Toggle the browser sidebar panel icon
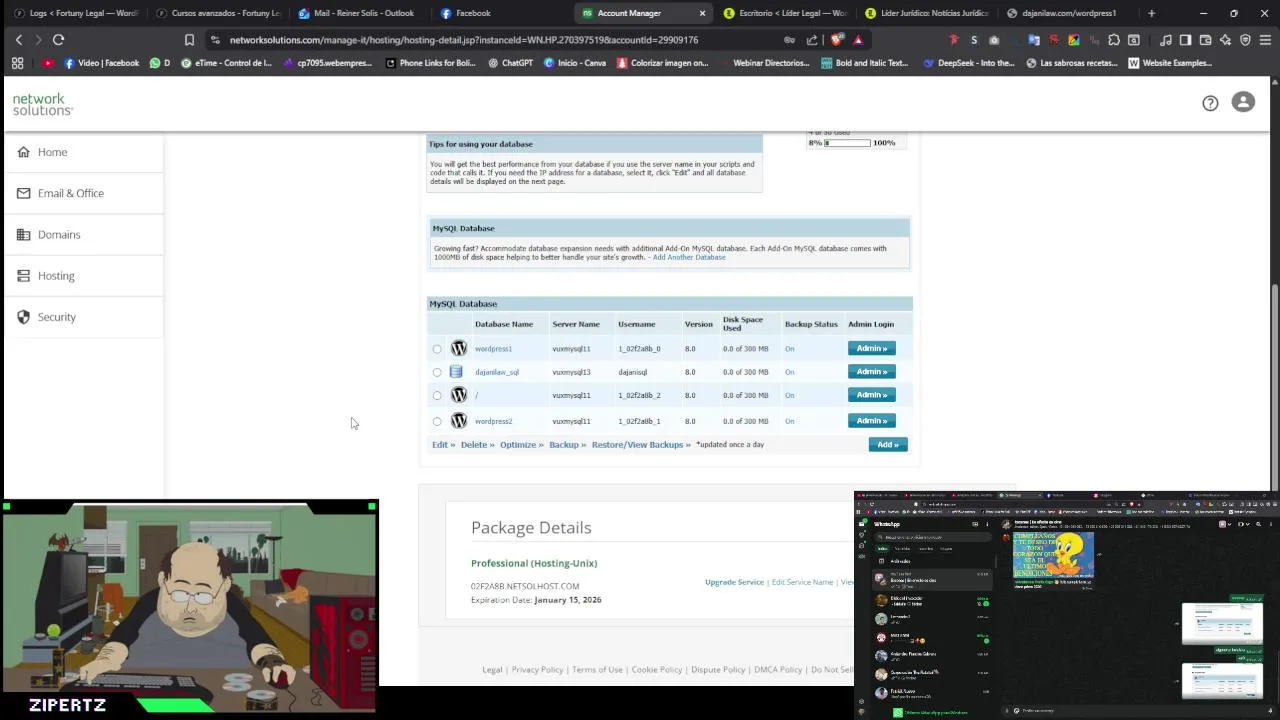Viewport: 1280px width, 720px height. 1185,40
